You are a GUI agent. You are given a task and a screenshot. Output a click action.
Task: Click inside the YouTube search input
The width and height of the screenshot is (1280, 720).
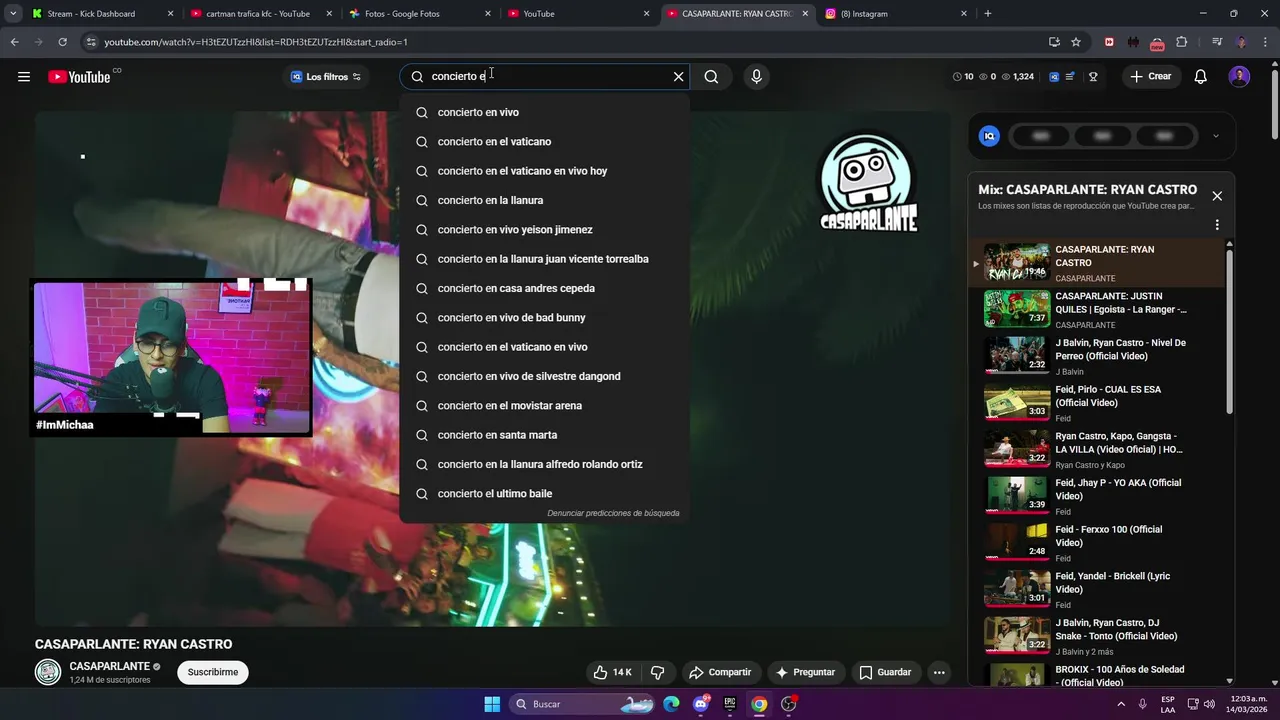[545, 76]
